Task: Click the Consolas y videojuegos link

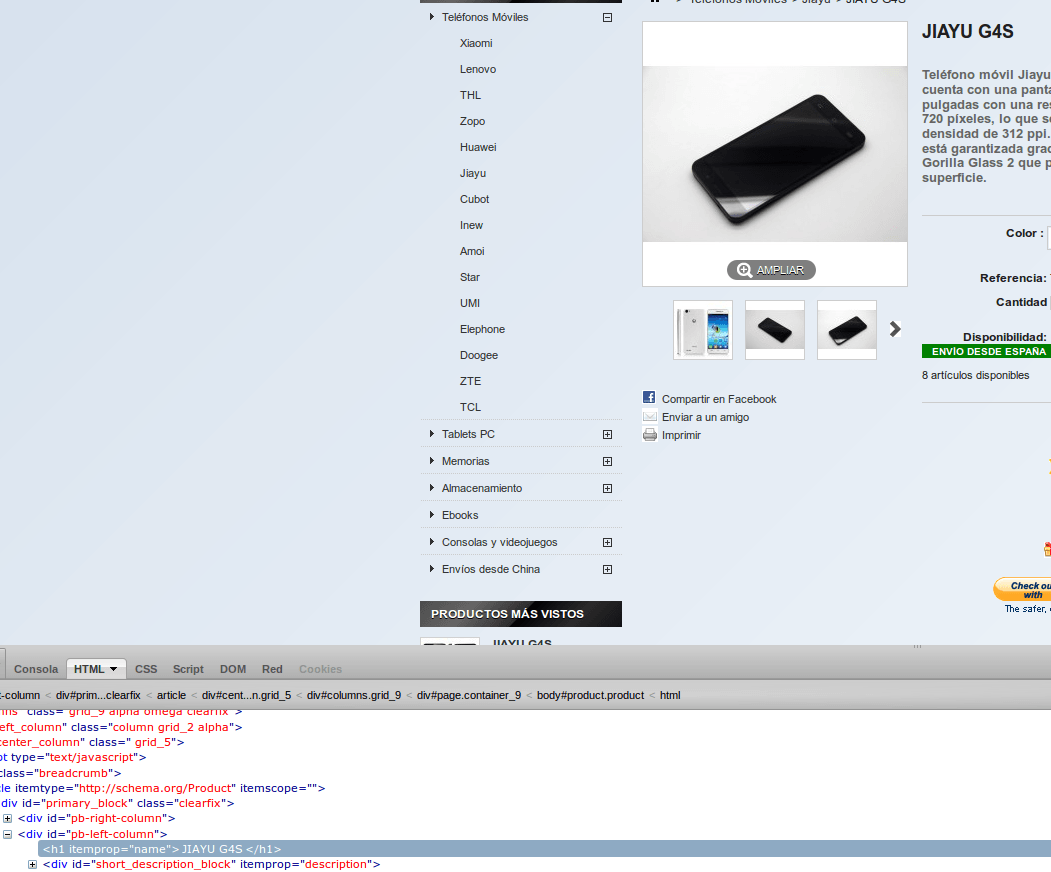Action: [x=499, y=542]
